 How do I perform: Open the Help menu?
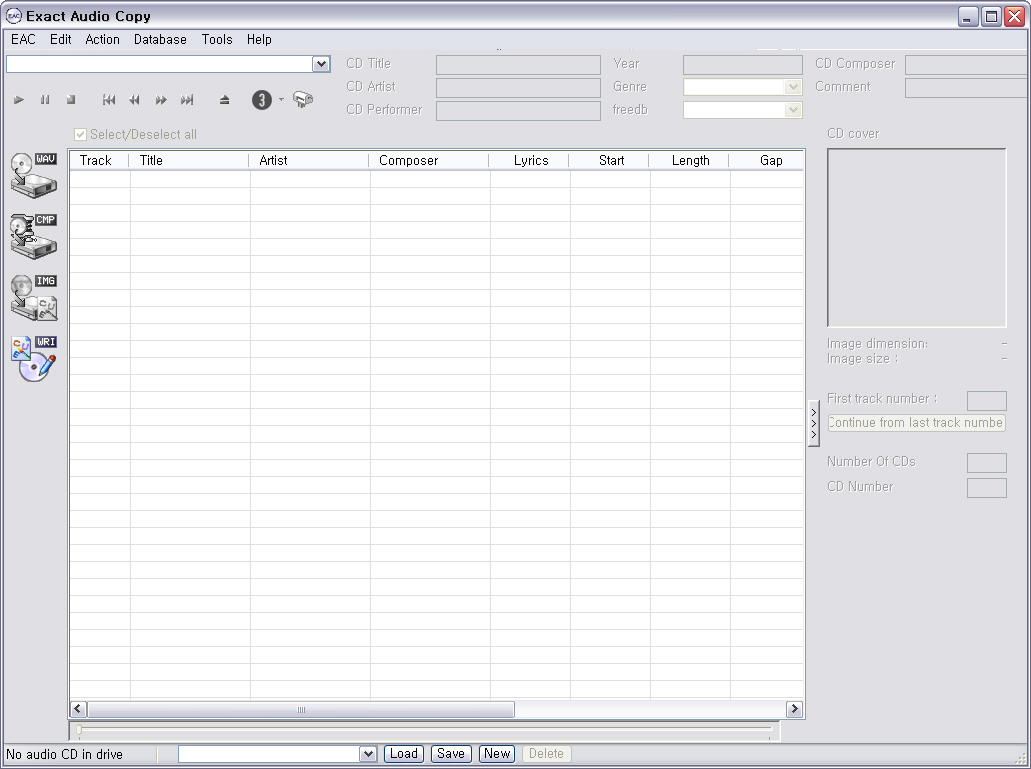tap(259, 39)
